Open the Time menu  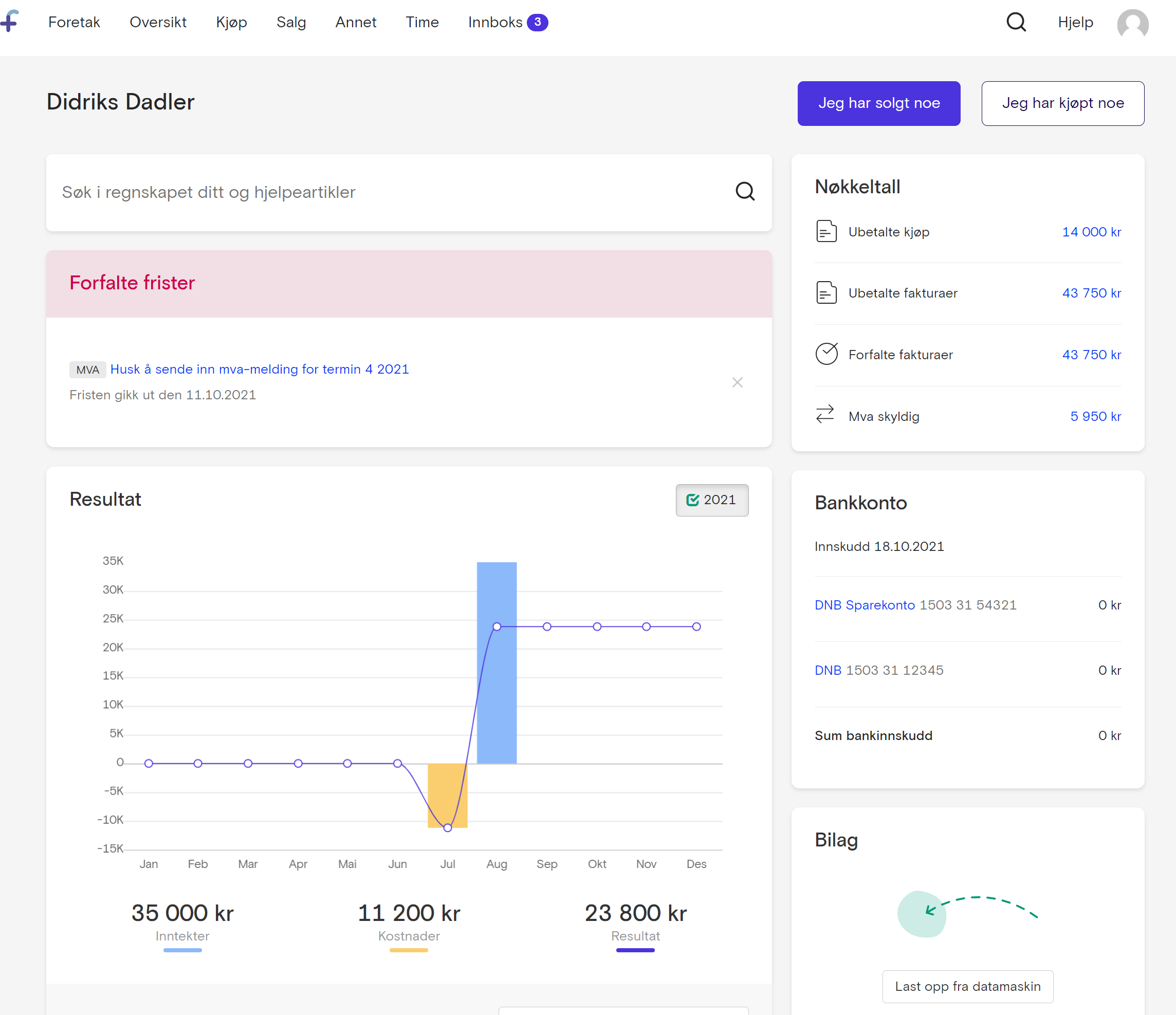422,22
